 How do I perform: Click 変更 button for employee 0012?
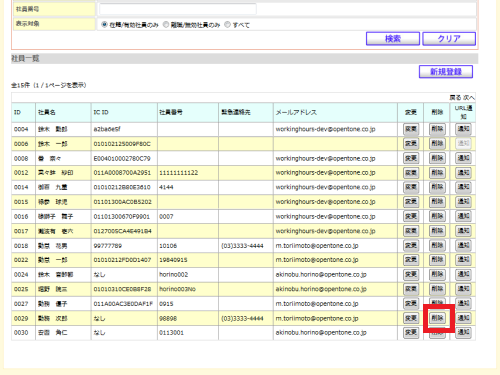(411, 173)
